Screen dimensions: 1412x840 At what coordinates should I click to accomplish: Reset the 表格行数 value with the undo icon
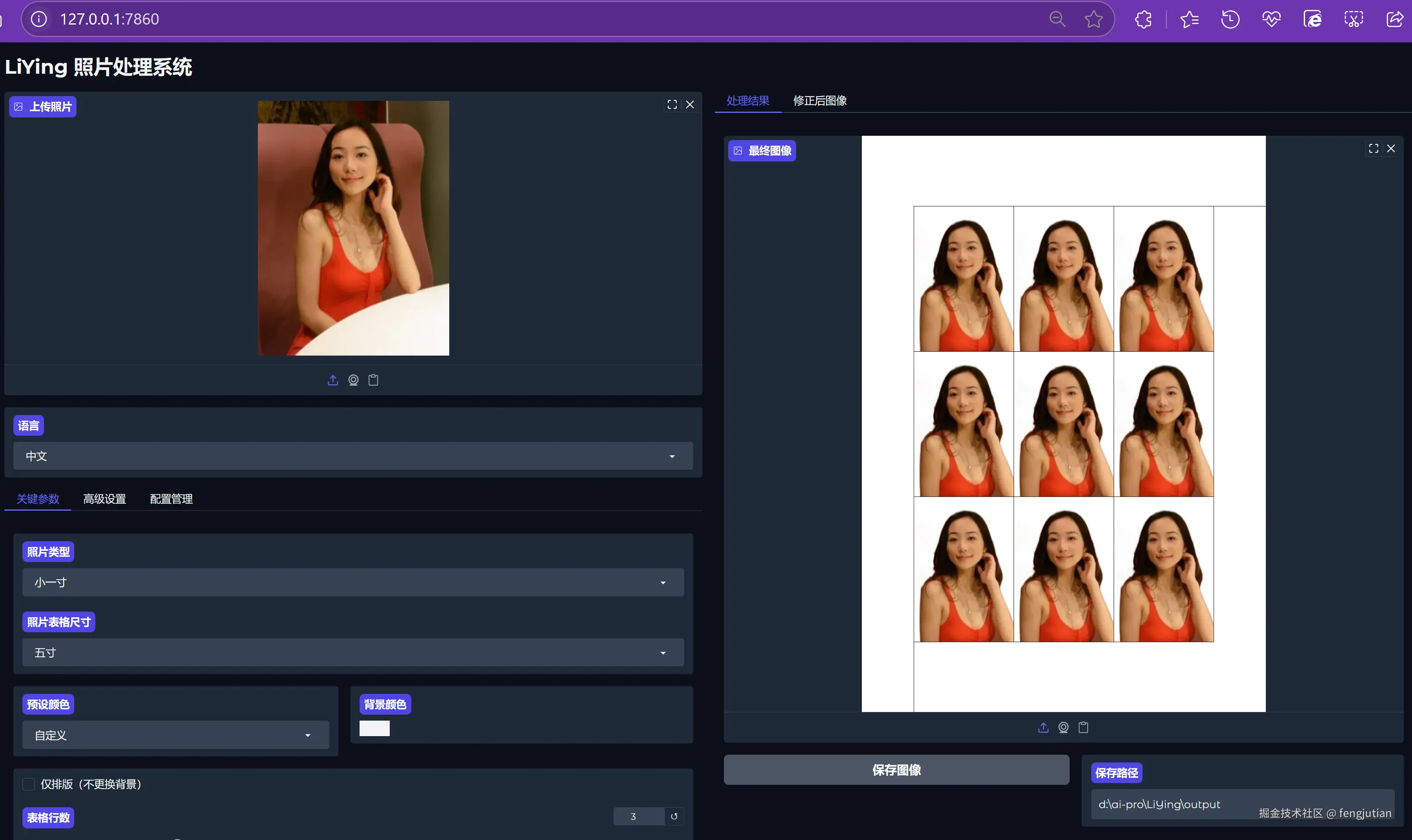674,816
